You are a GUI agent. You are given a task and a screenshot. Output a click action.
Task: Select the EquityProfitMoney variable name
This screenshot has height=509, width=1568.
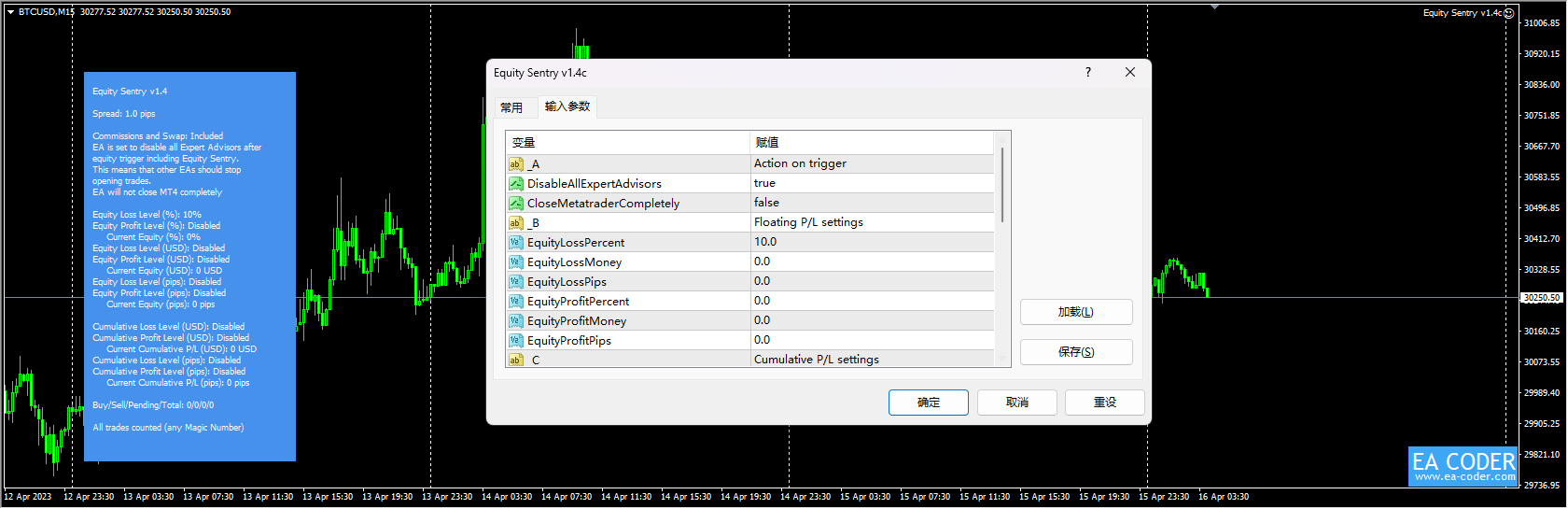[577, 321]
